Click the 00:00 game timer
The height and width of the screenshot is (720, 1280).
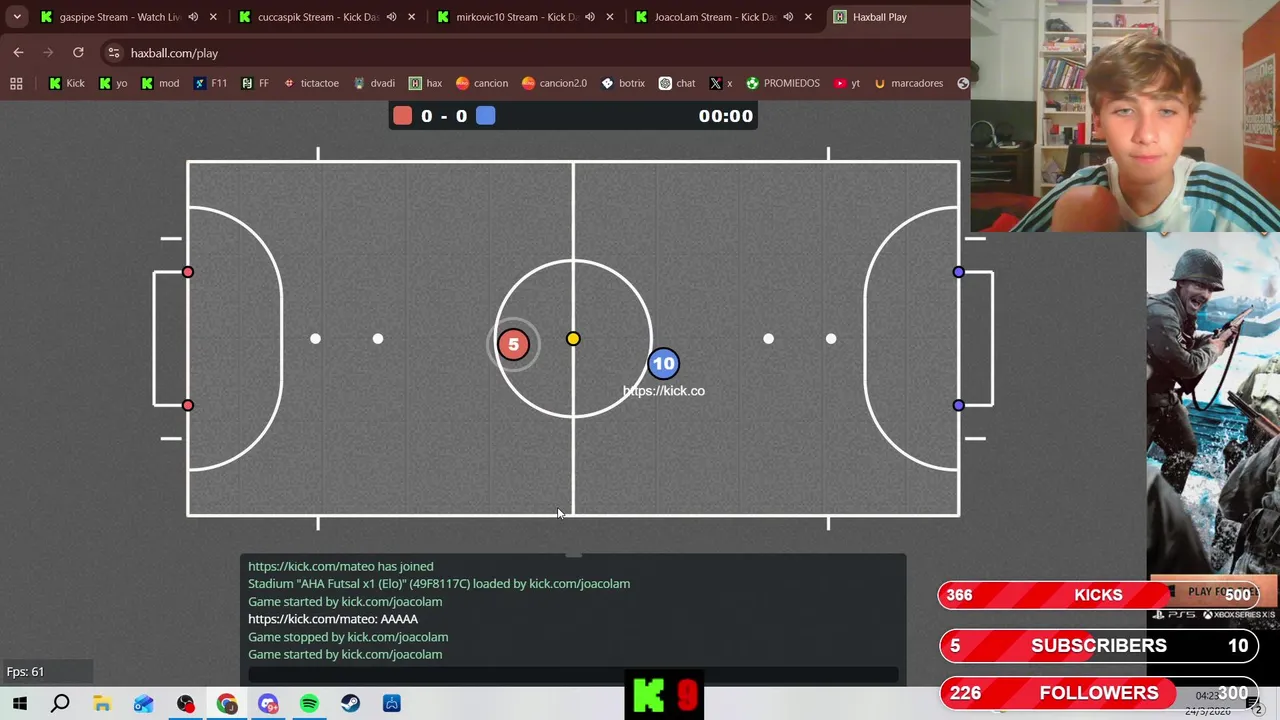point(725,116)
